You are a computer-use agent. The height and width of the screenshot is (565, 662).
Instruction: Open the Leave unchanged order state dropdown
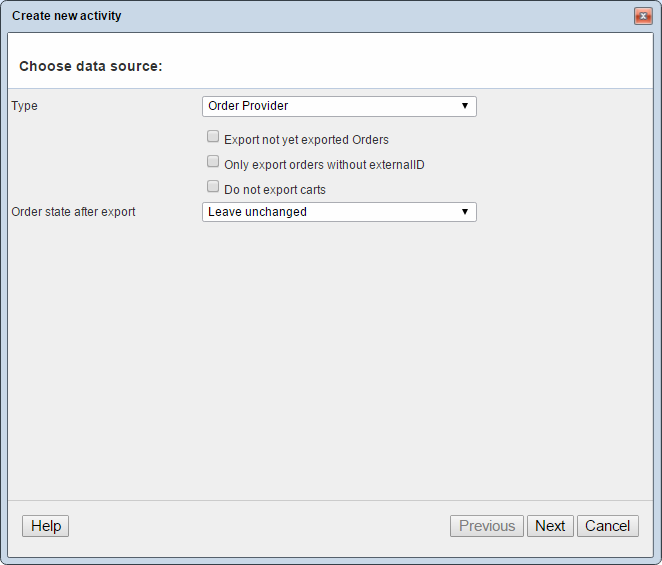338,212
